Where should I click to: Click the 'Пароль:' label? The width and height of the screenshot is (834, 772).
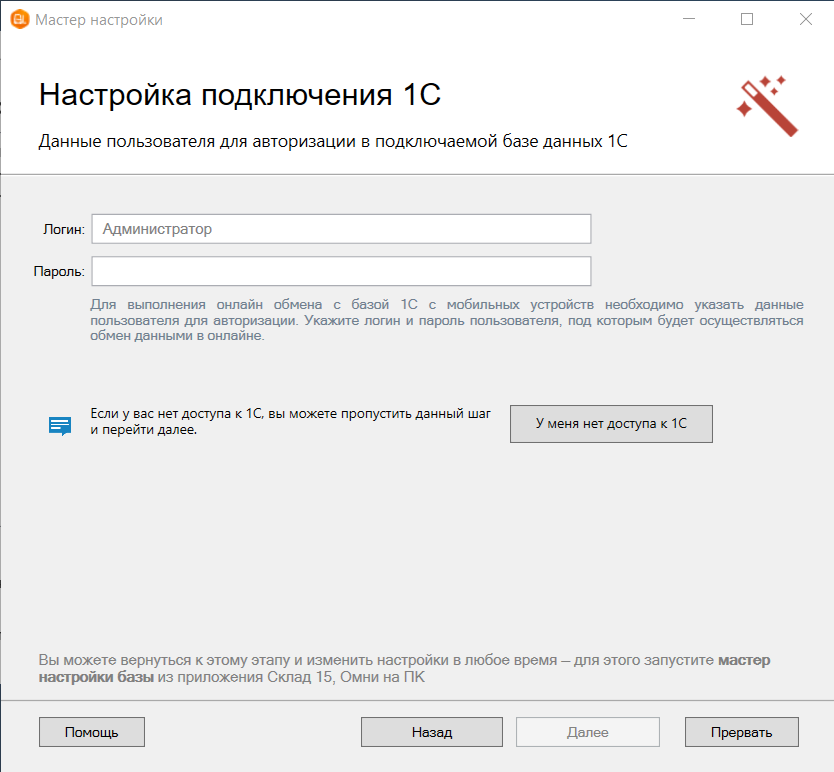(59, 271)
